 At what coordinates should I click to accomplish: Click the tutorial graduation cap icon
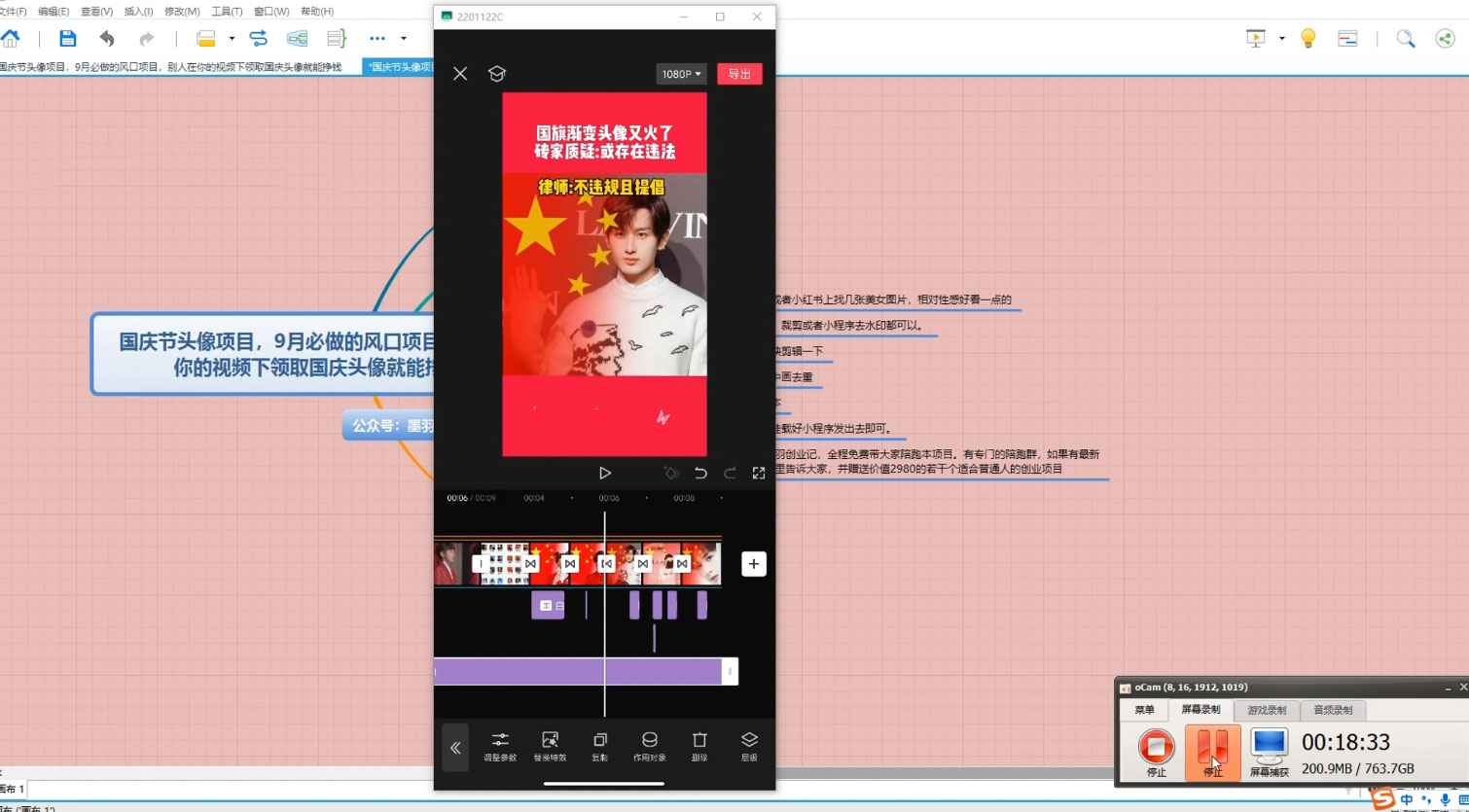pos(496,74)
